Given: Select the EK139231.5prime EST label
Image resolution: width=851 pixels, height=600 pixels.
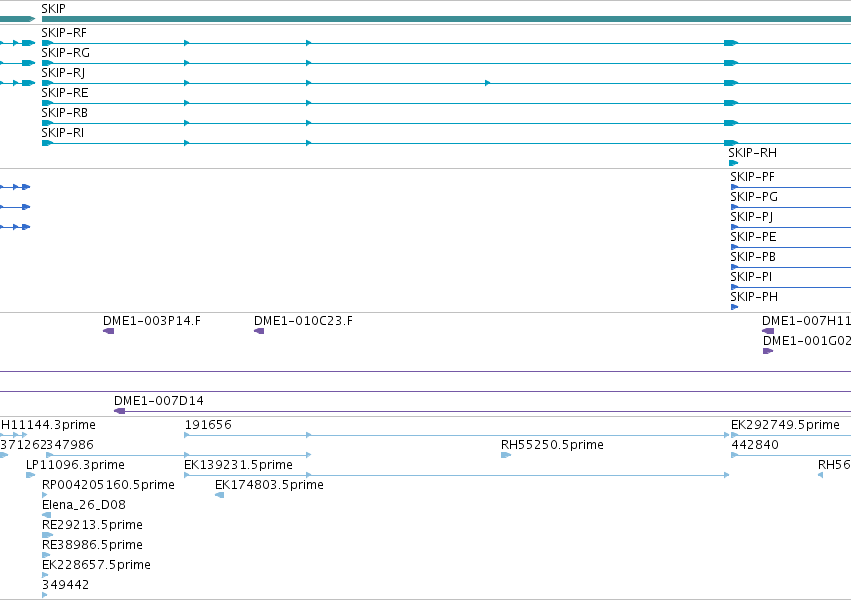Looking at the screenshot, I should pyautogui.click(x=238, y=465).
